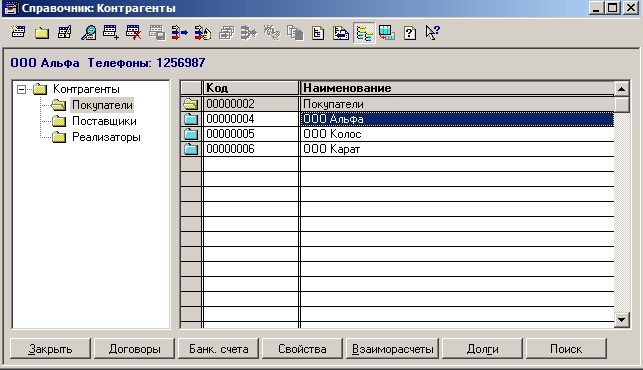Screen dimensions: 643x370
Task: Open the Взаиморасчеты button
Action: [x=392, y=349]
